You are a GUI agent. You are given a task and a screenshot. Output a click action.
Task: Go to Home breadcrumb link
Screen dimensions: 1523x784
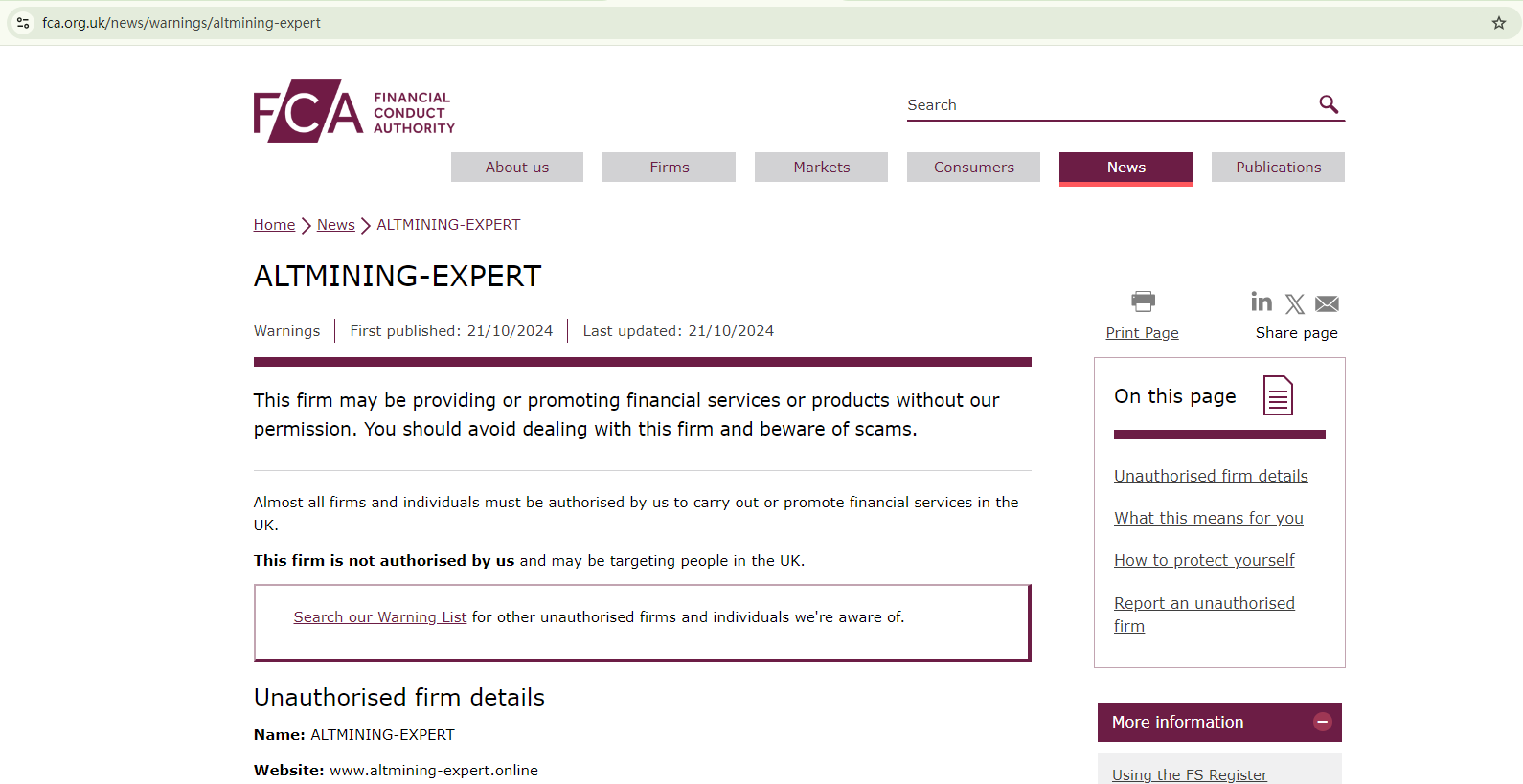click(274, 225)
